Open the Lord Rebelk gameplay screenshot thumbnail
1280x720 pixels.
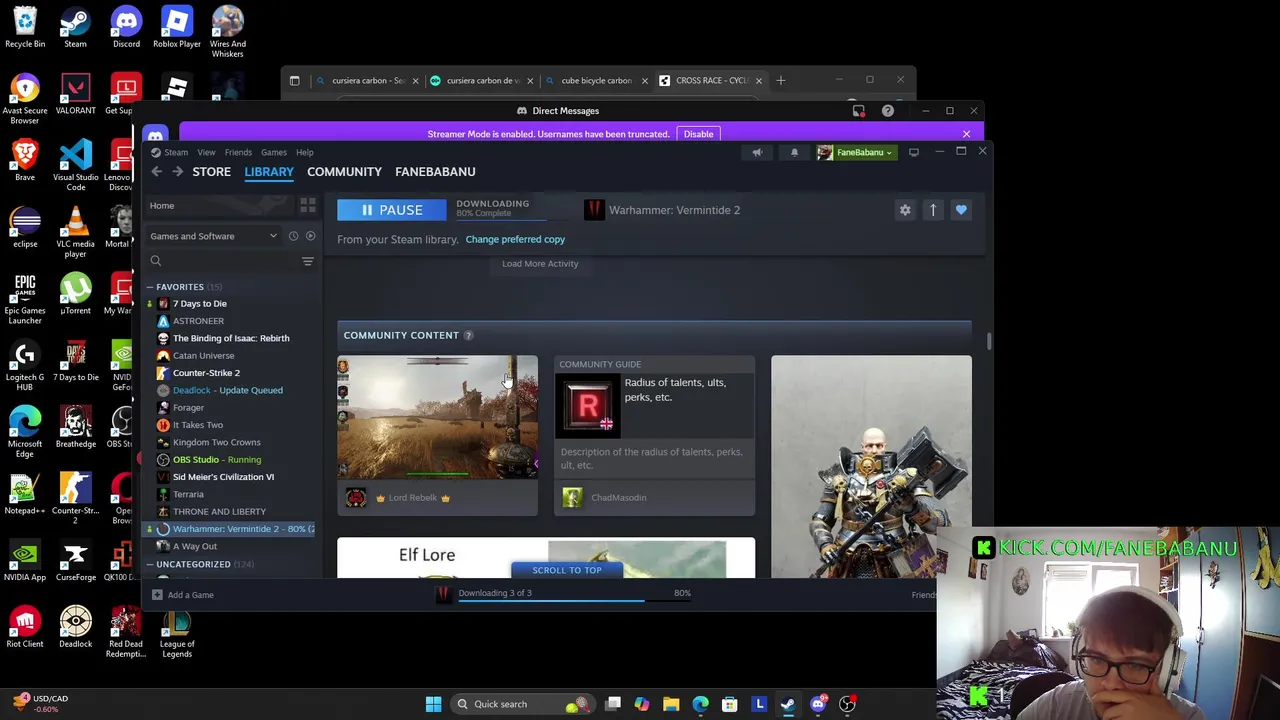437,418
